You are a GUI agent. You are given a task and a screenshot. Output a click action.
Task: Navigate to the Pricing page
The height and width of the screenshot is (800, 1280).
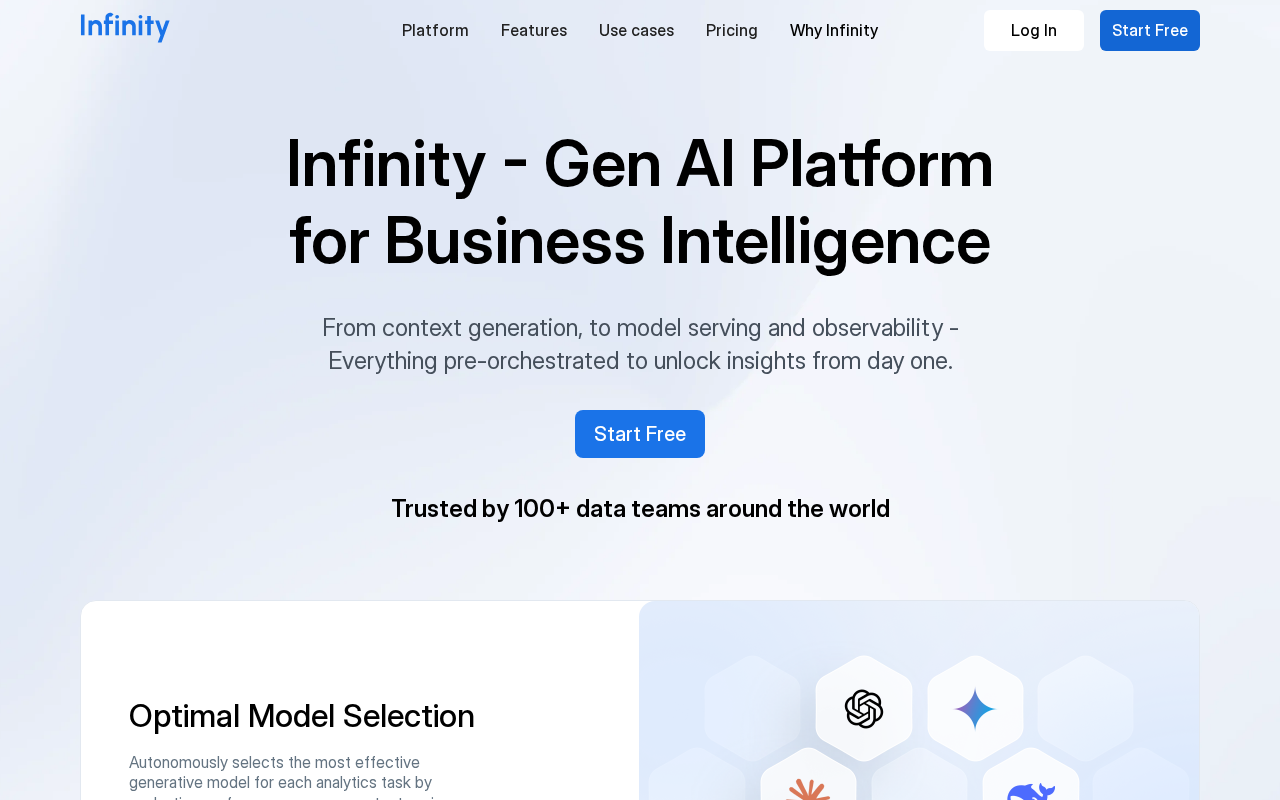pyautogui.click(x=732, y=30)
